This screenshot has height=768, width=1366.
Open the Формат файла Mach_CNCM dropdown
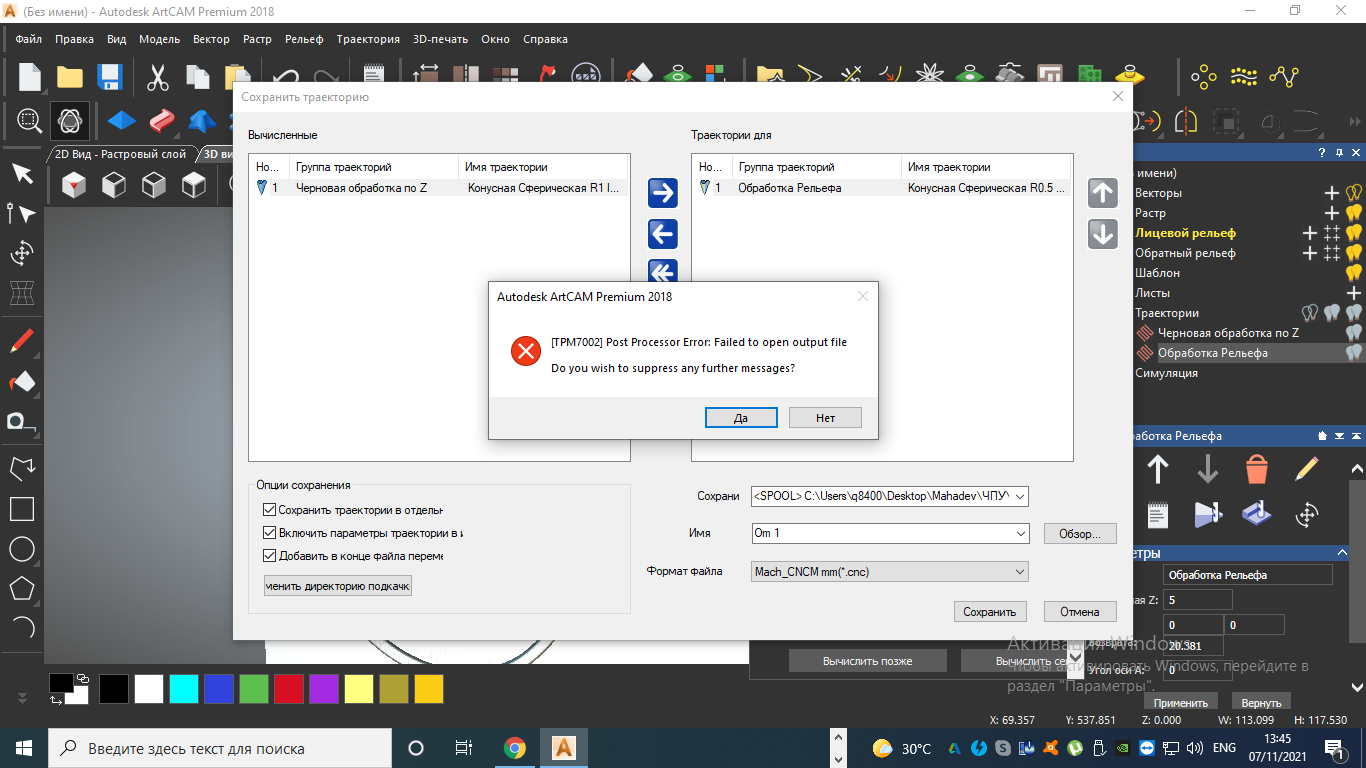(1019, 572)
